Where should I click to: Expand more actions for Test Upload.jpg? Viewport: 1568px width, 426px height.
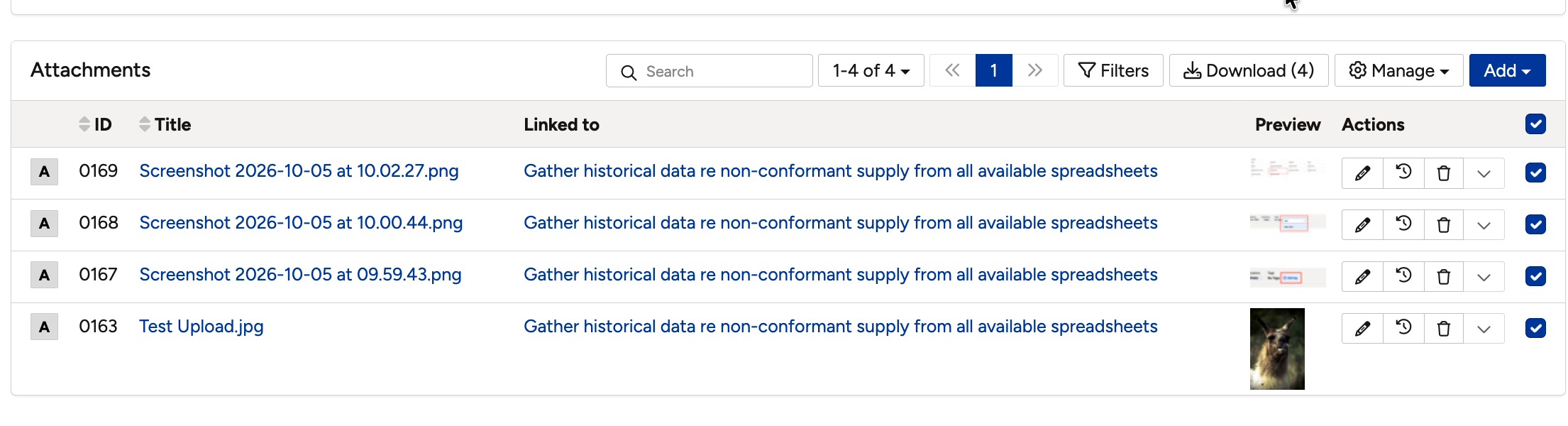(1484, 329)
